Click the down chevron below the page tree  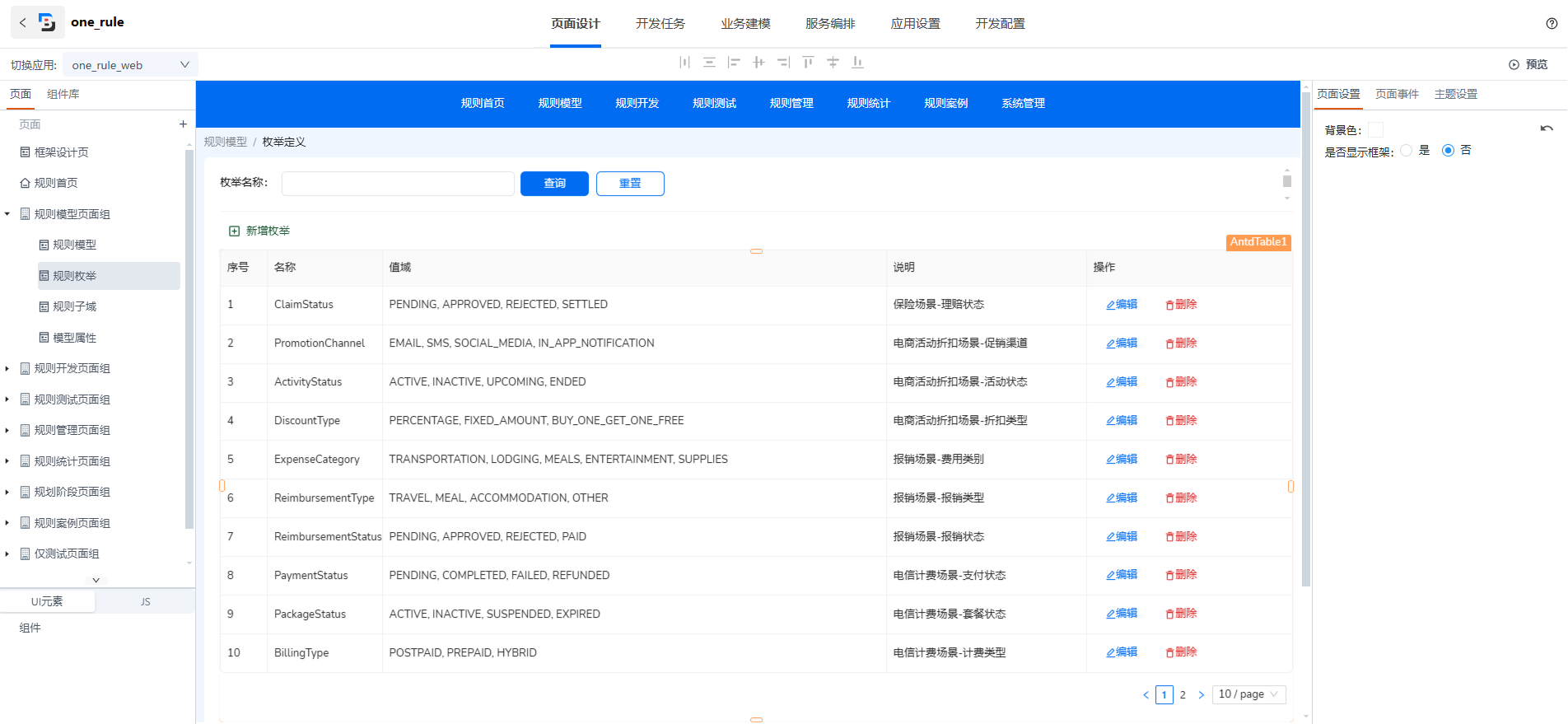96,580
